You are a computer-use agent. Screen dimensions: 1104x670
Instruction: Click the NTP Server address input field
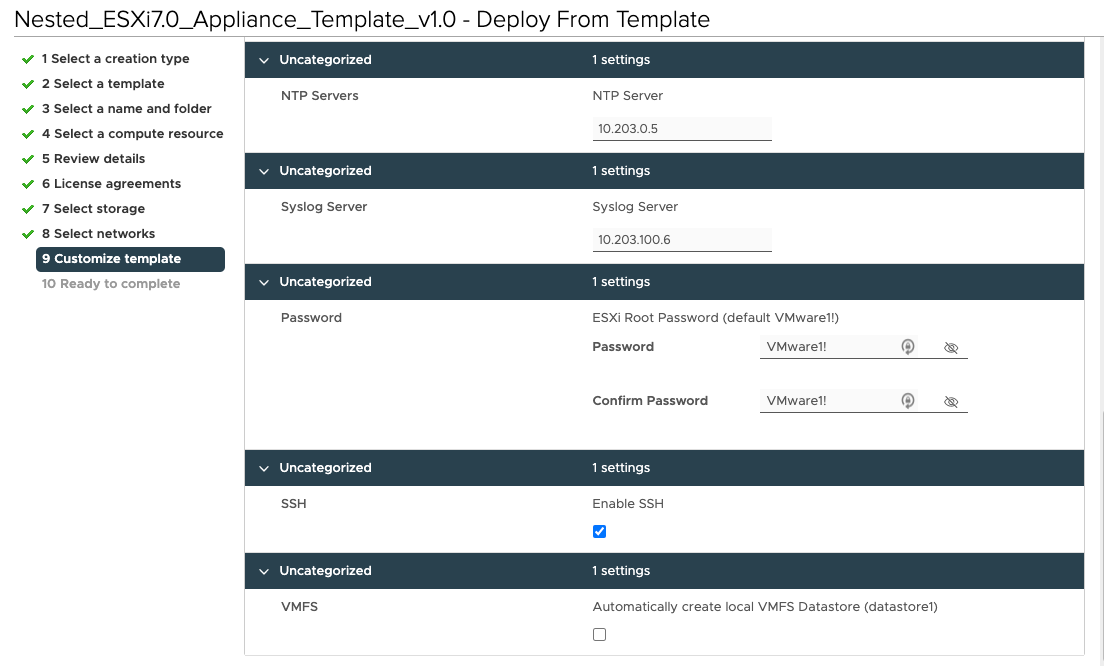click(x=682, y=129)
